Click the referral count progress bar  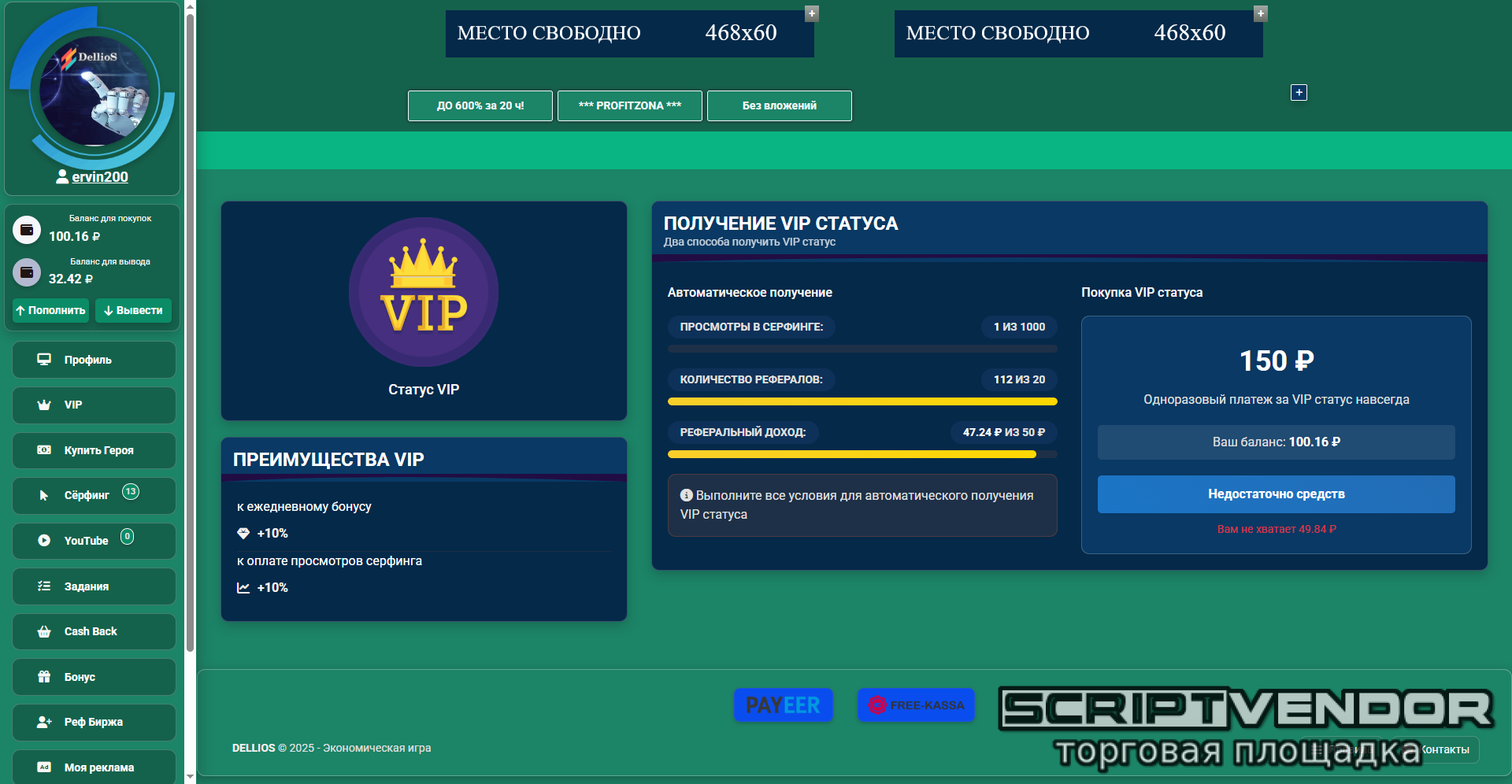click(862, 401)
